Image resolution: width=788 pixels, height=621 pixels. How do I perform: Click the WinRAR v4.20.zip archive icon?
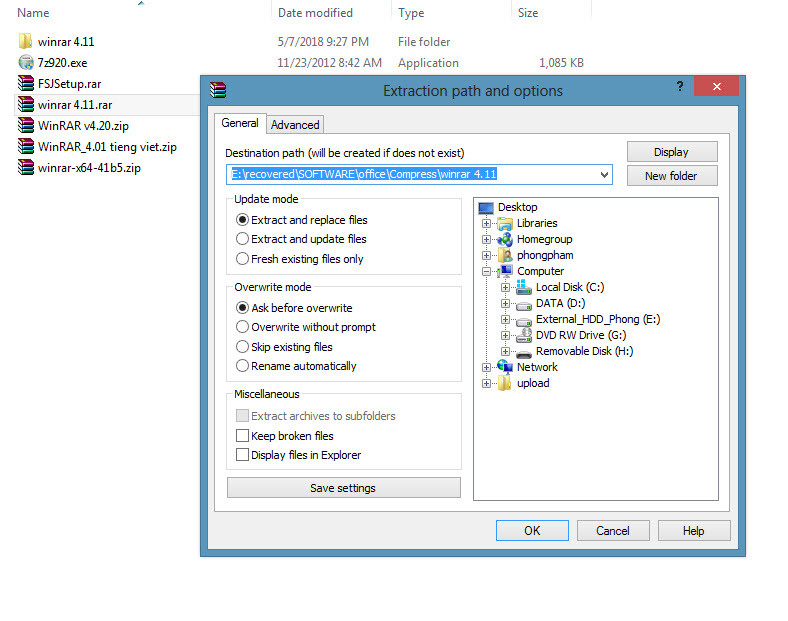coord(26,126)
